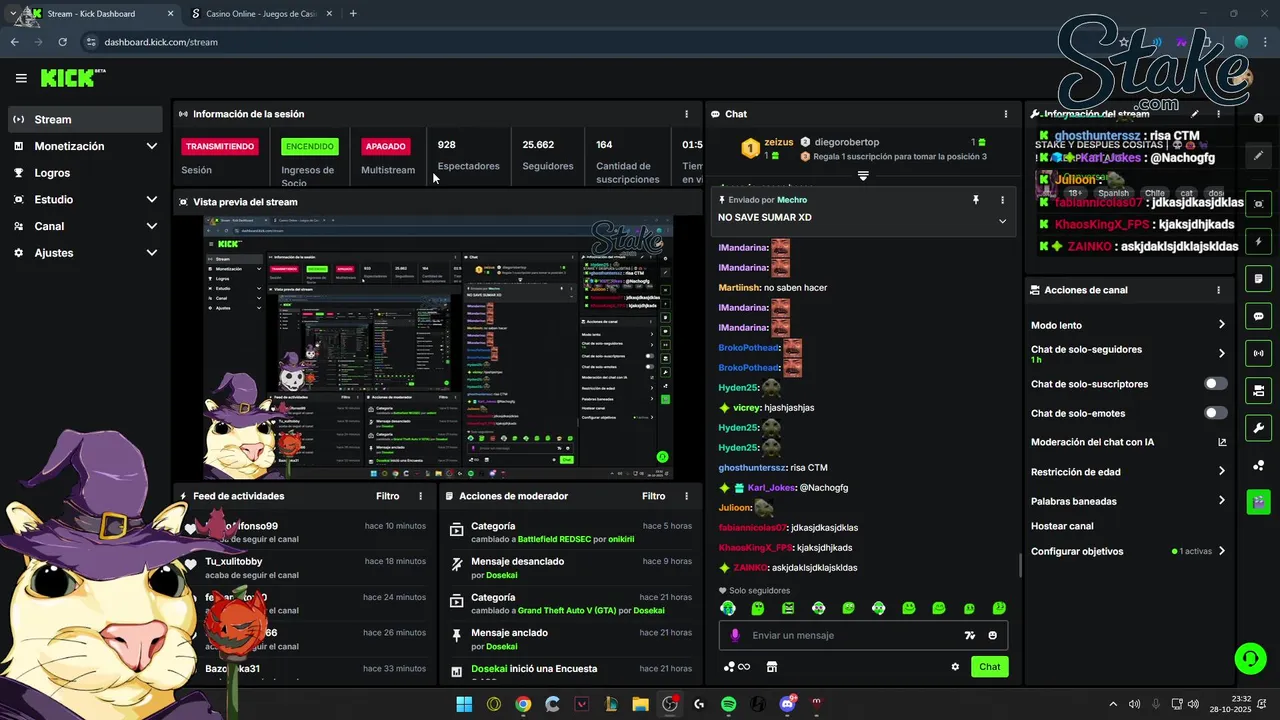Open Acciones de canal three-dot menu
Image resolution: width=1280 pixels, height=720 pixels.
click(x=1218, y=290)
